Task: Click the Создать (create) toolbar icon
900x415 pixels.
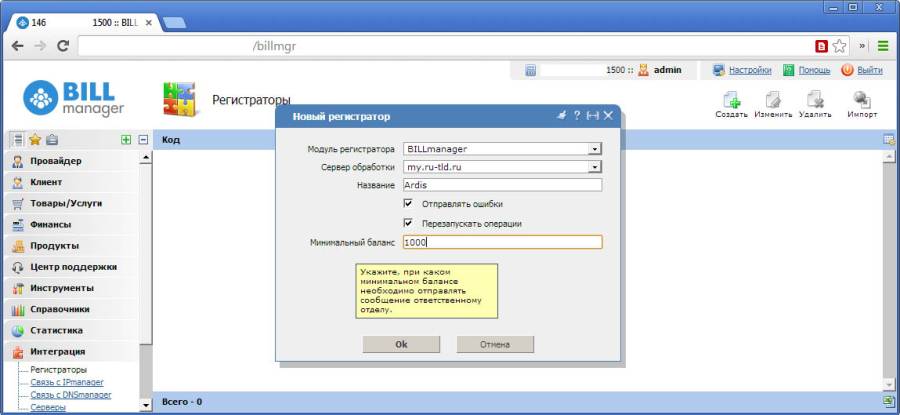Action: [x=731, y=100]
